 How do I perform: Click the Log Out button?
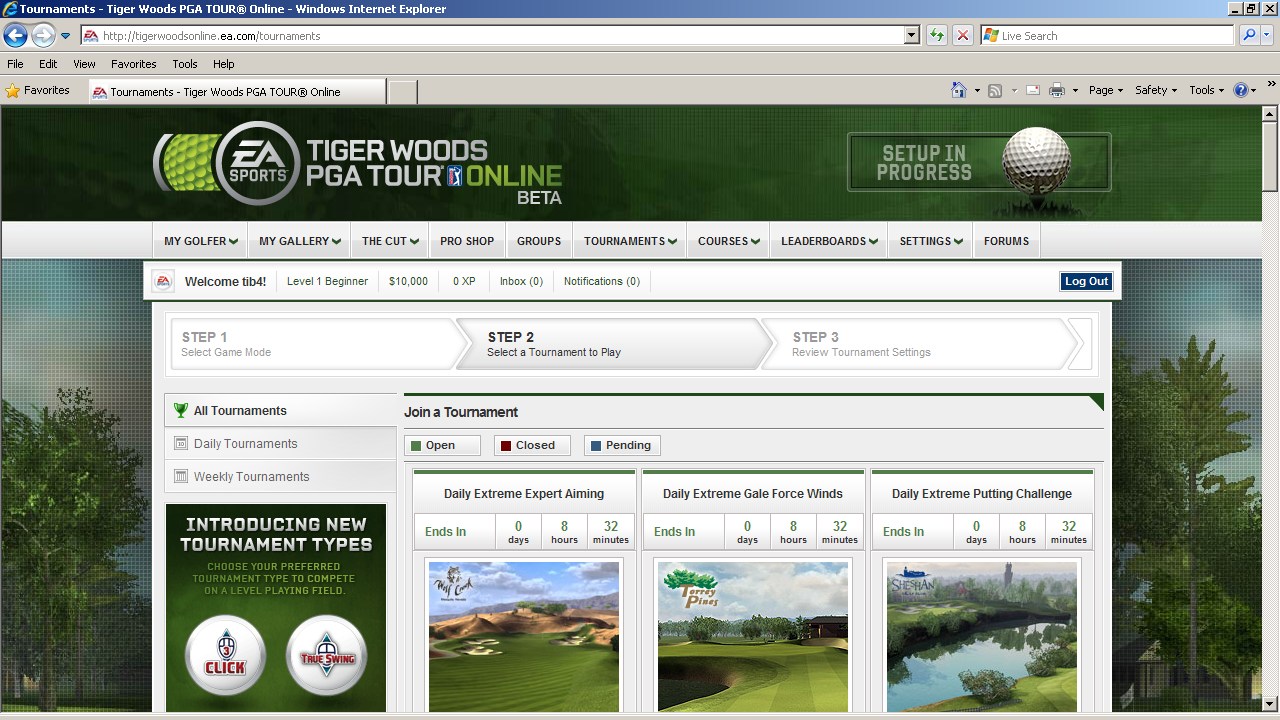point(1086,281)
